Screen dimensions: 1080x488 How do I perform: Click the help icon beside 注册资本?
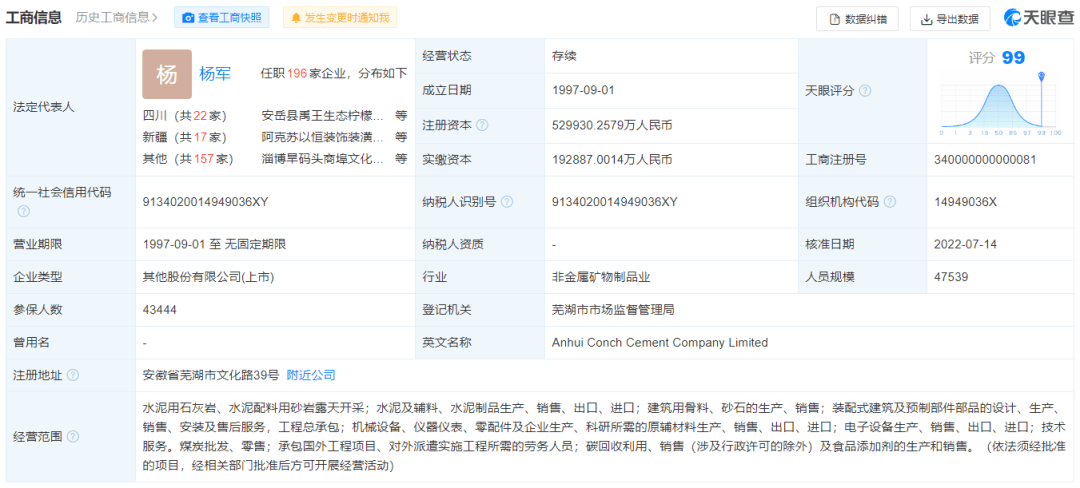coord(482,125)
